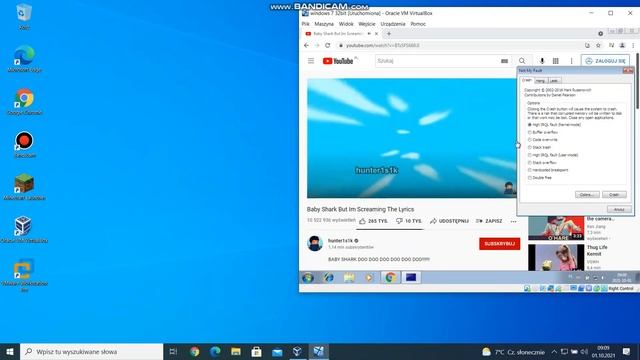
Task: Open Microsoft Edge desktop shortcut
Action: [x=24, y=59]
